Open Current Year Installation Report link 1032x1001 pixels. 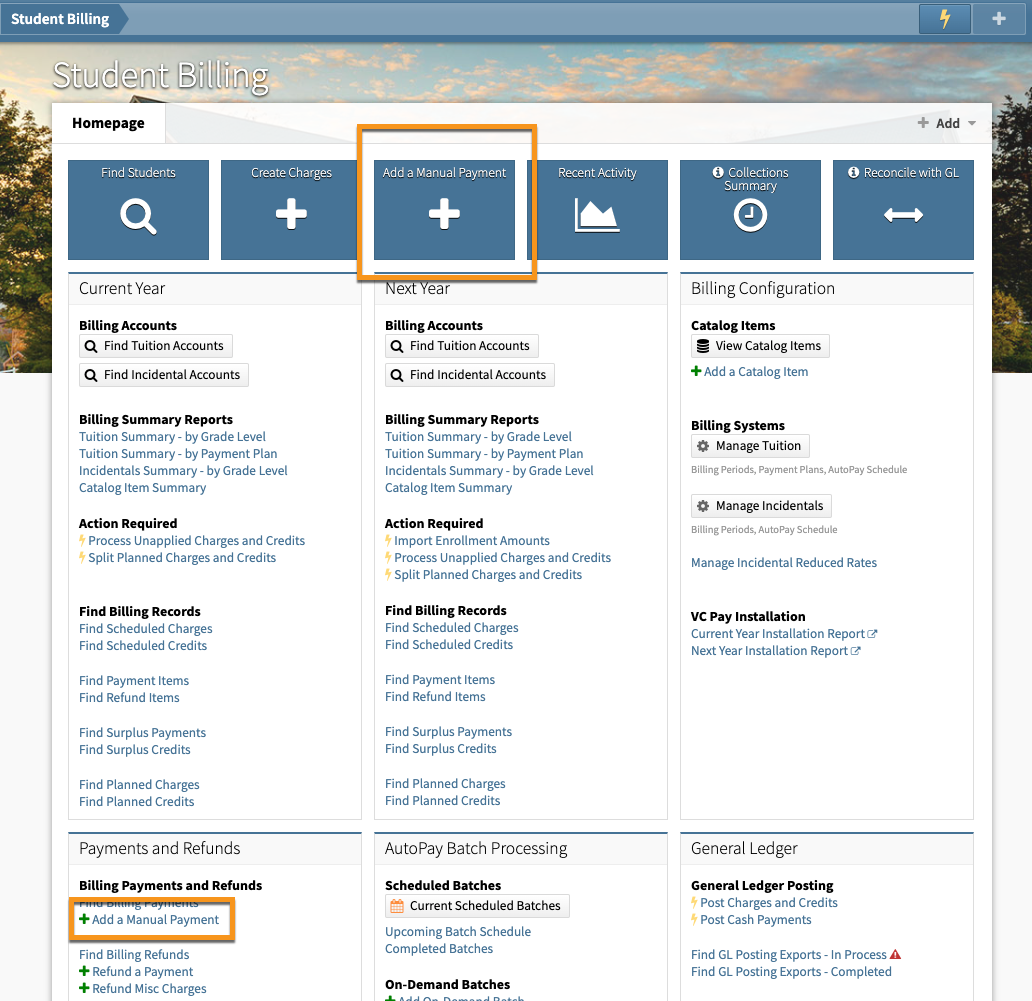(x=777, y=634)
